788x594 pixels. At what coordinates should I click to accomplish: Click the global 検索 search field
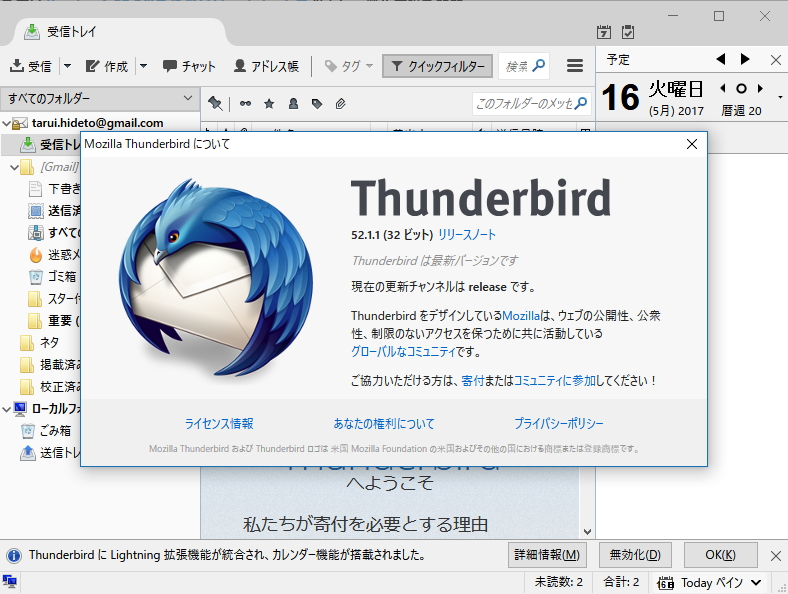524,66
